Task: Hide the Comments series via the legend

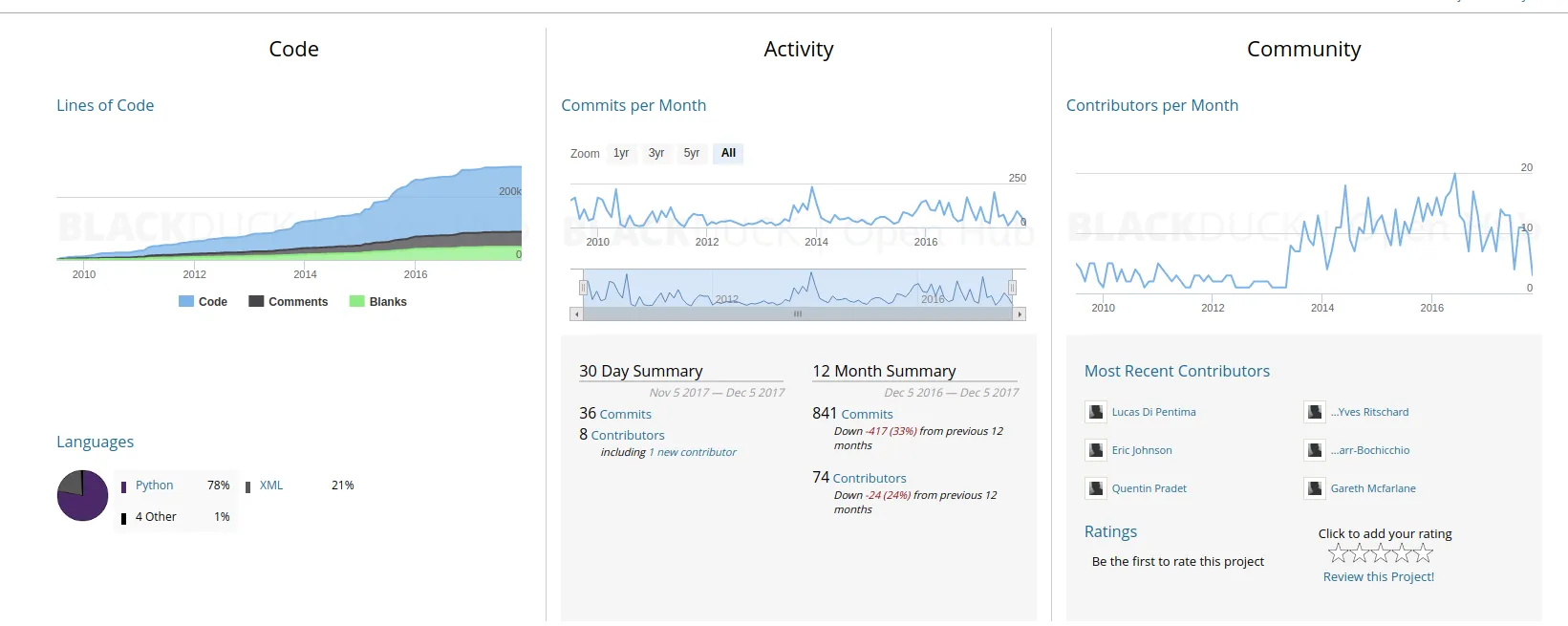Action: pyautogui.click(x=289, y=302)
